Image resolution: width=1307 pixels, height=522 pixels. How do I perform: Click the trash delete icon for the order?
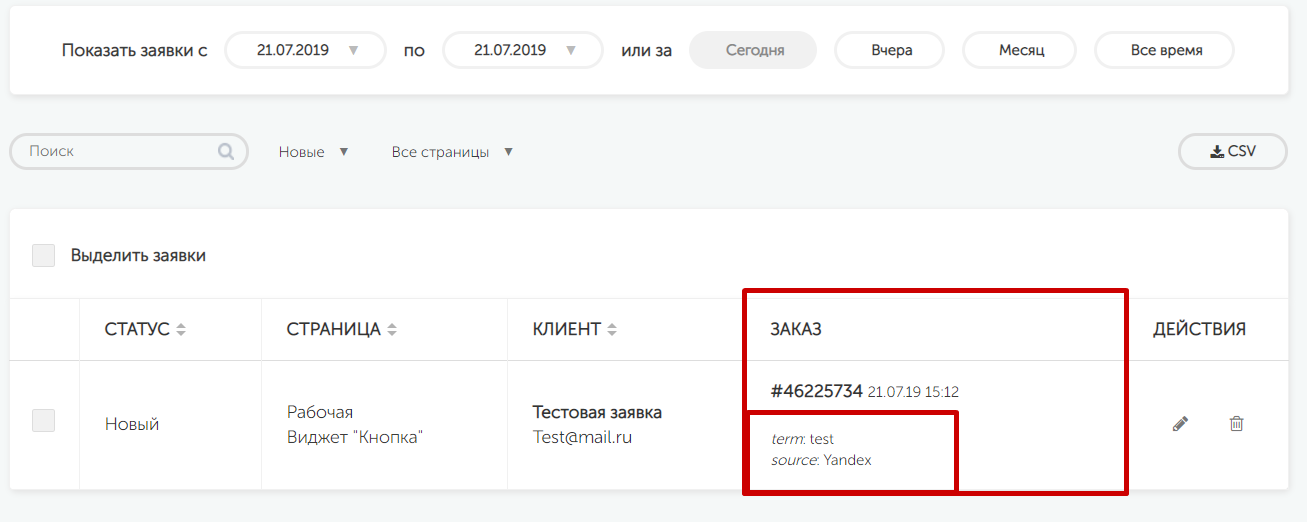pos(1236,424)
